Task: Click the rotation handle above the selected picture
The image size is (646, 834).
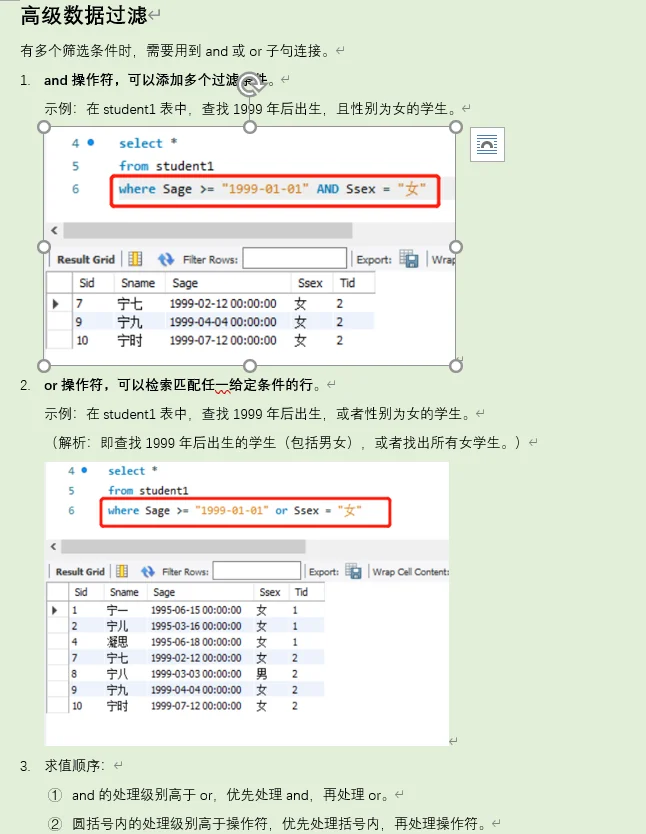Action: tap(250, 82)
